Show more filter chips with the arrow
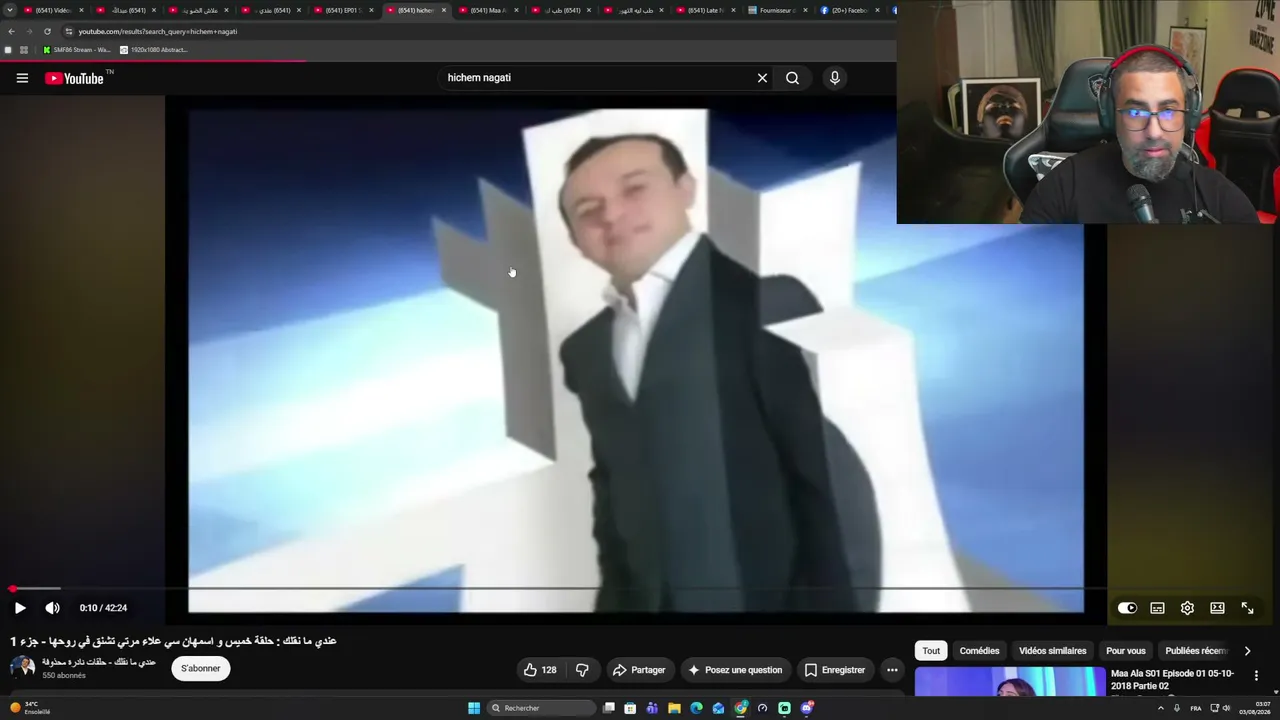The height and width of the screenshot is (720, 1280). pos(1247,651)
